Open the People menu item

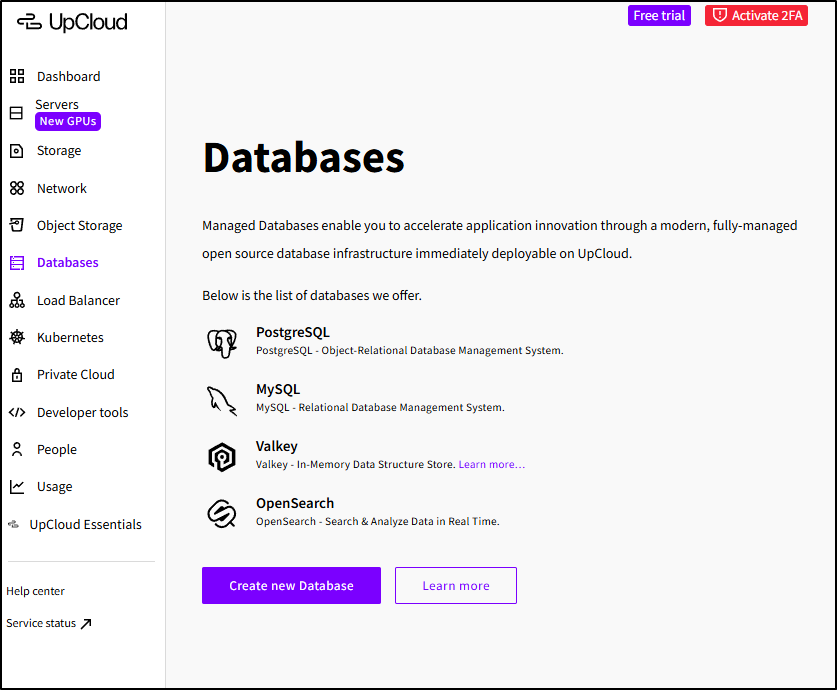(57, 450)
